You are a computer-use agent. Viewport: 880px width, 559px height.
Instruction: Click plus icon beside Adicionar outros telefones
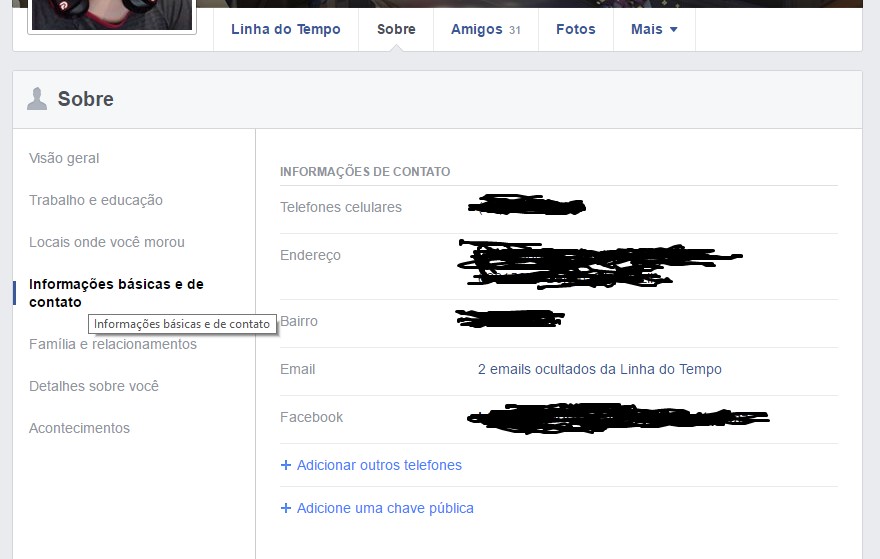click(286, 465)
